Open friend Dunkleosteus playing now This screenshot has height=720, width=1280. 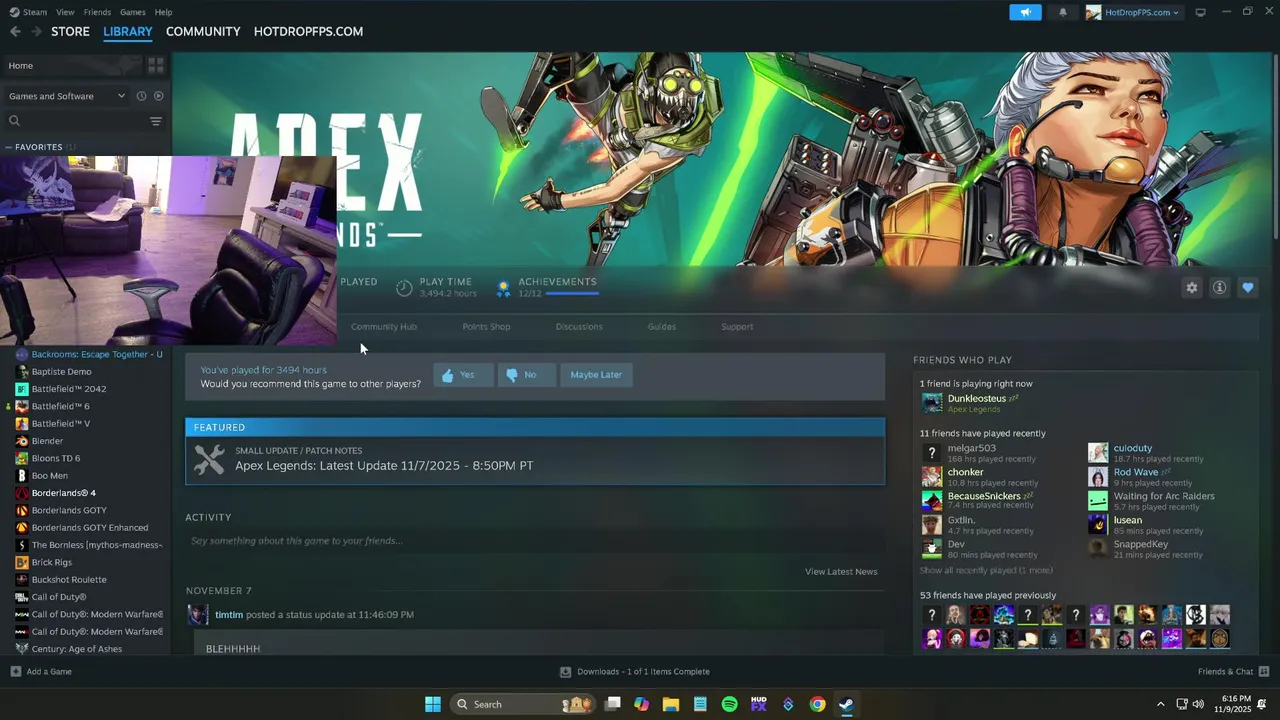[976, 399]
